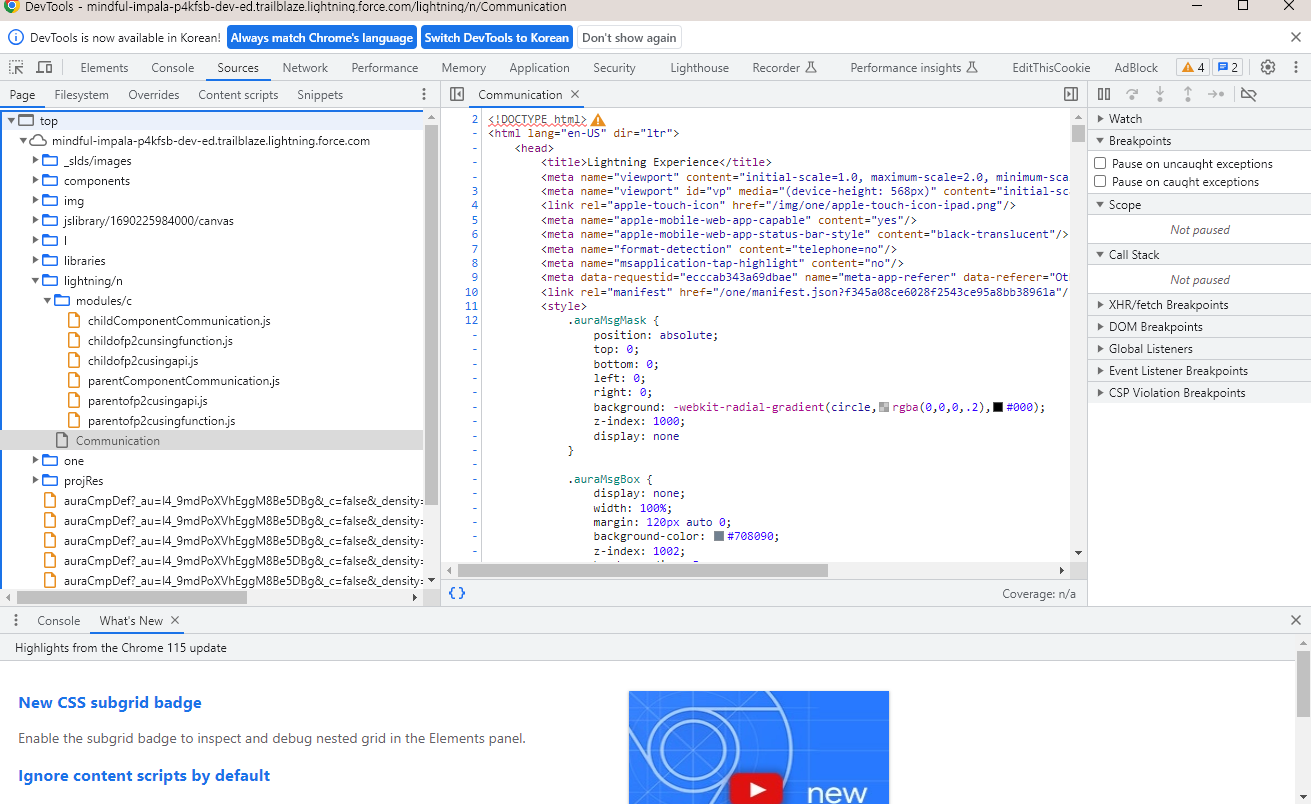Viewport: 1311px width, 804px height.
Task: Switch to the Console drawer tab
Action: 59,620
